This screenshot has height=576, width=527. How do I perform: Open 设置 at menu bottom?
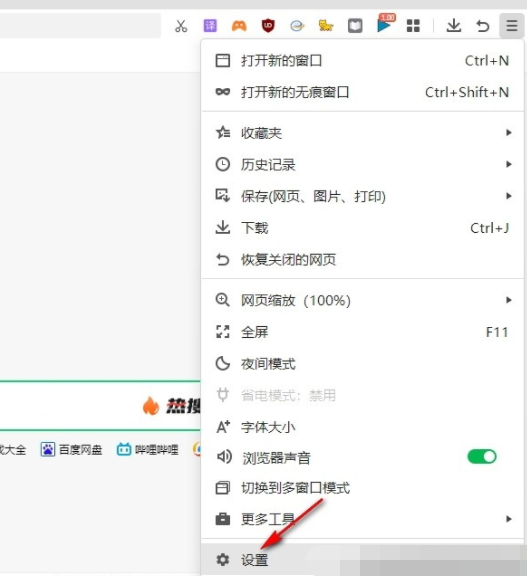click(x=362, y=559)
